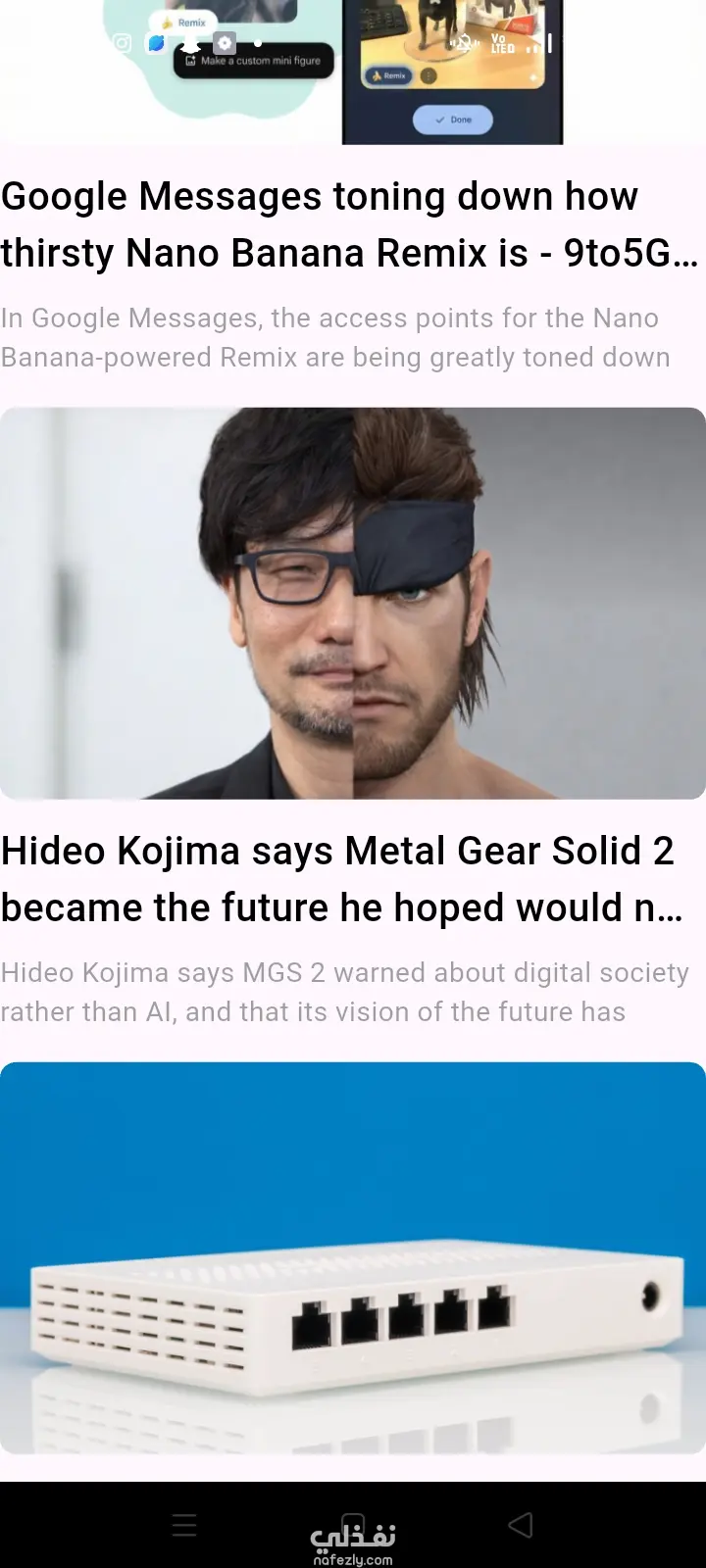Go back using the triangle navigation button
706x1568 pixels.
tap(521, 1525)
